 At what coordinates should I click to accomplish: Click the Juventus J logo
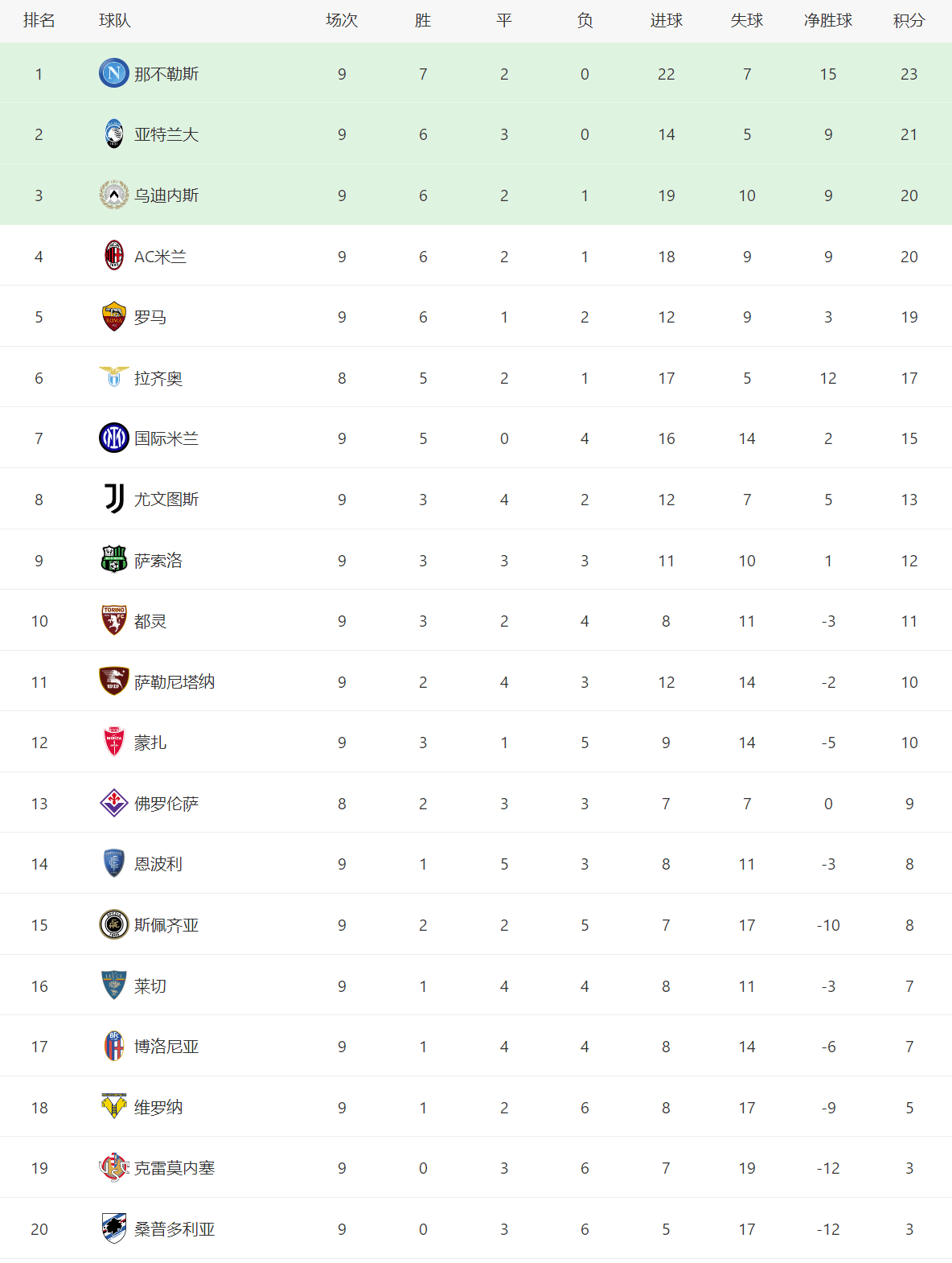114,499
